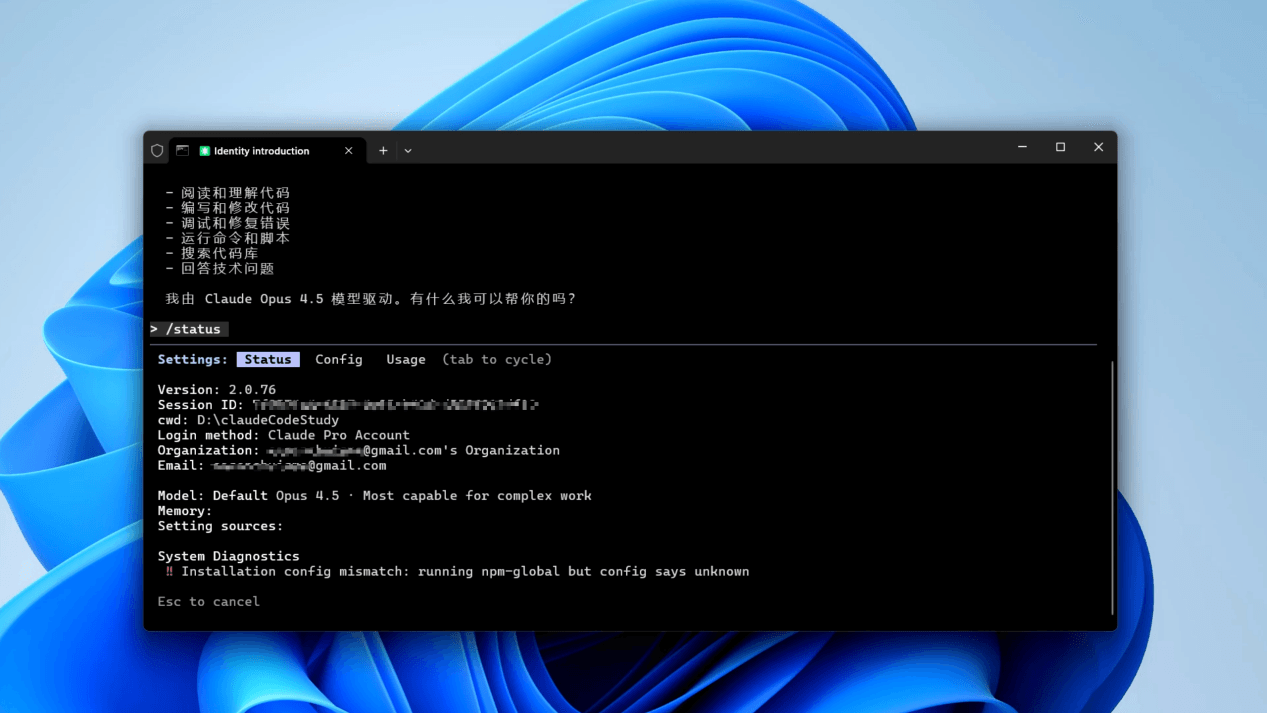Screen dimensions: 1267x713
Task: Minimize the terminal window
Action: tap(1022, 147)
